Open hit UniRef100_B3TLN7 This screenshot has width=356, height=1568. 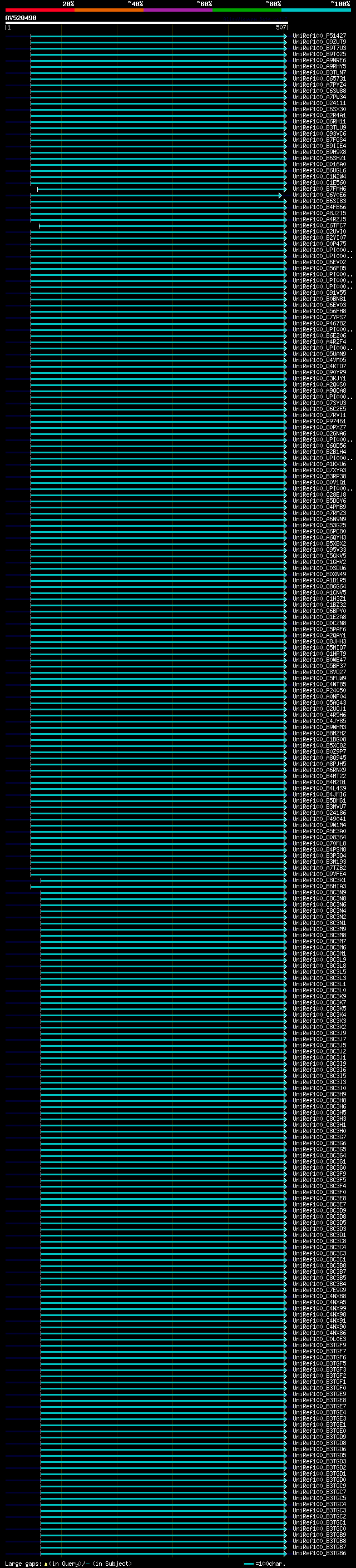(x=319, y=72)
